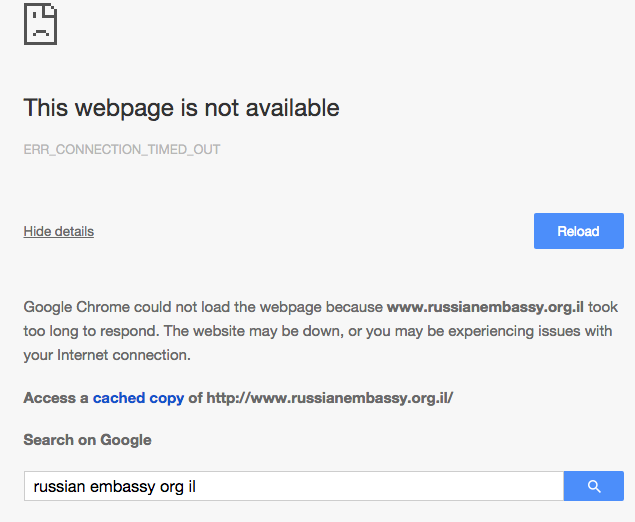
Task: Click the "Search on Google" label
Action: (x=87, y=440)
